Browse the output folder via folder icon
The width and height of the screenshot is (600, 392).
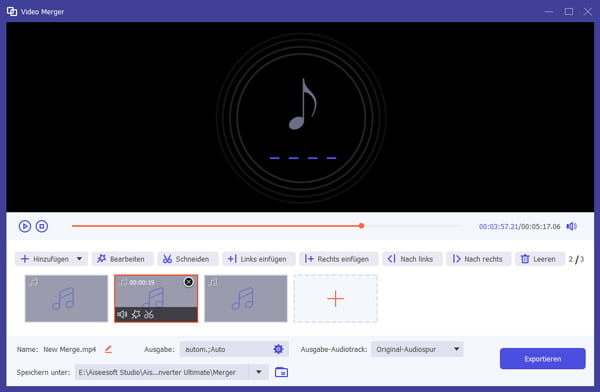tap(281, 372)
